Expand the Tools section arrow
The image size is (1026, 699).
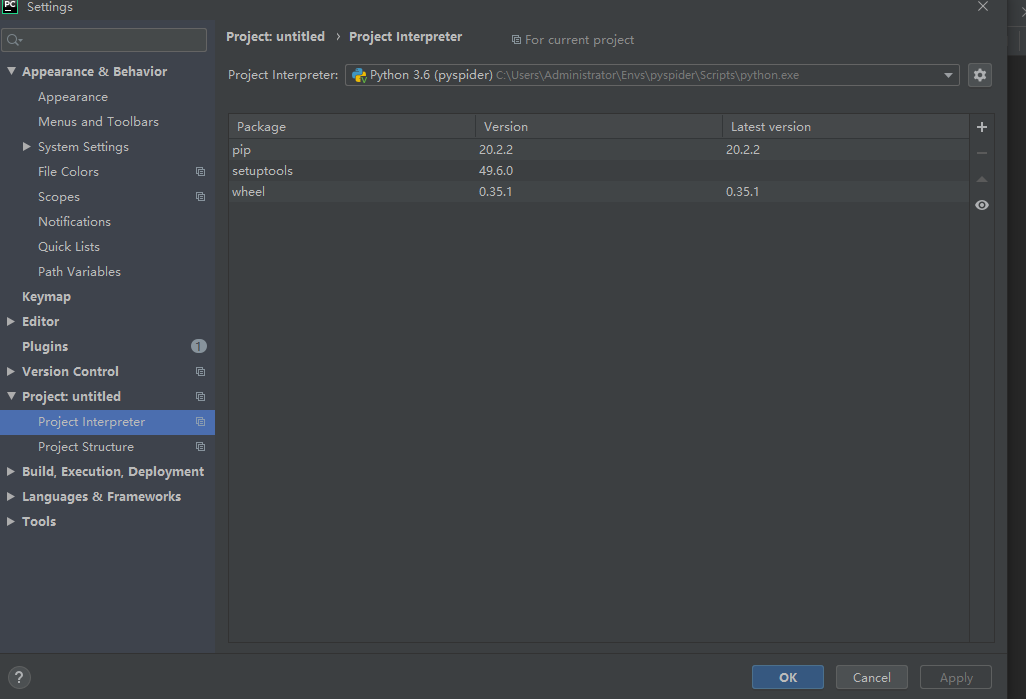(10, 521)
